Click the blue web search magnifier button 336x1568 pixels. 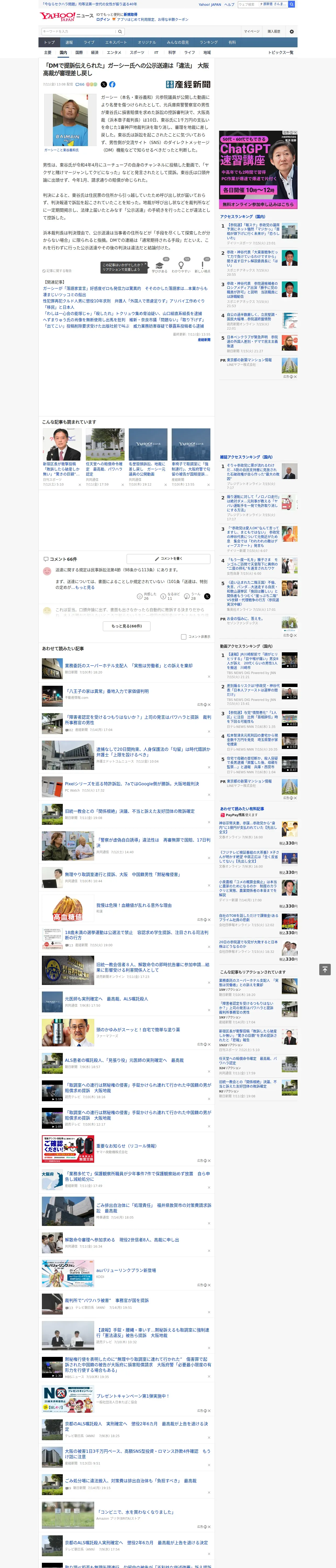[x=292, y=4]
